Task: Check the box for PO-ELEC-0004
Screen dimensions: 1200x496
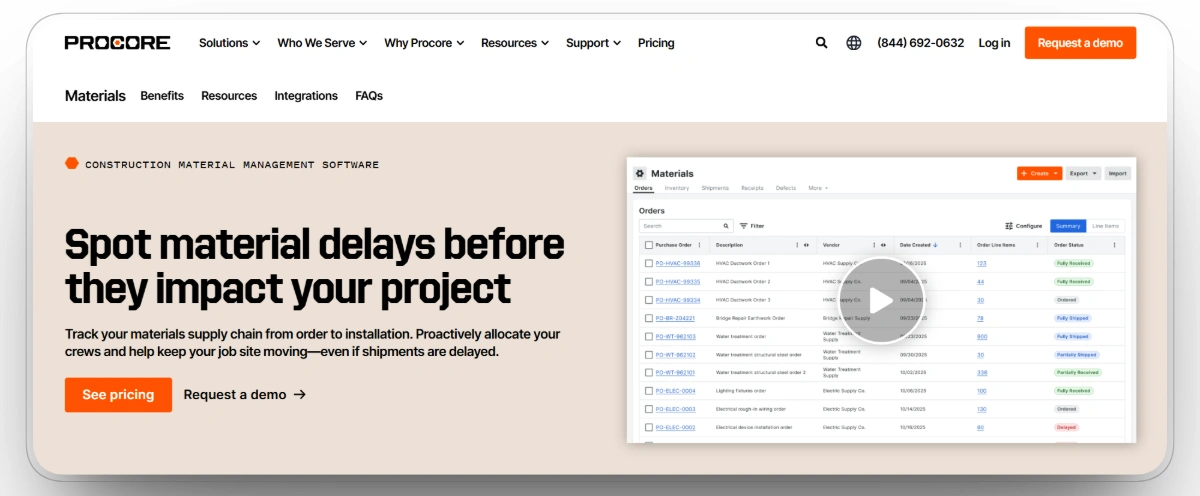Action: pos(649,391)
